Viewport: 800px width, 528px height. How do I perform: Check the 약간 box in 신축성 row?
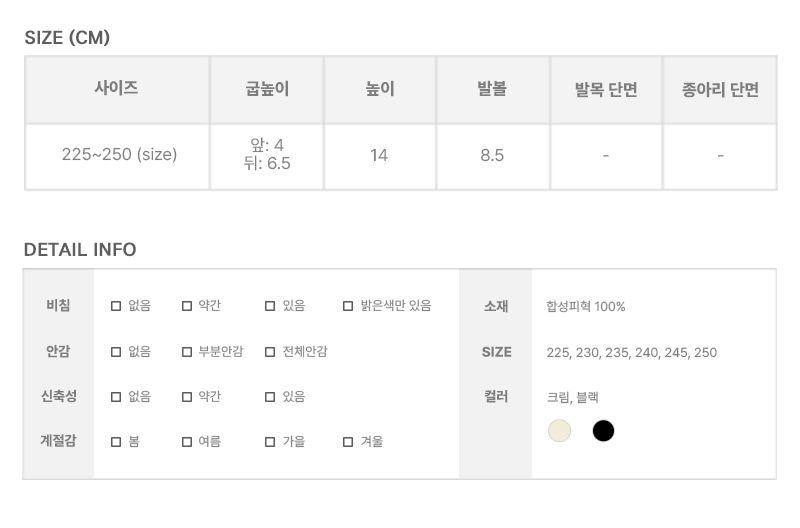pyautogui.click(x=187, y=397)
